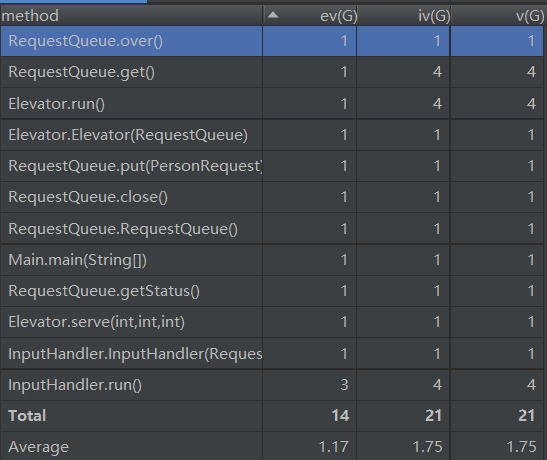
Task: Click Average ev(G) value 1.17
Action: [334, 447]
